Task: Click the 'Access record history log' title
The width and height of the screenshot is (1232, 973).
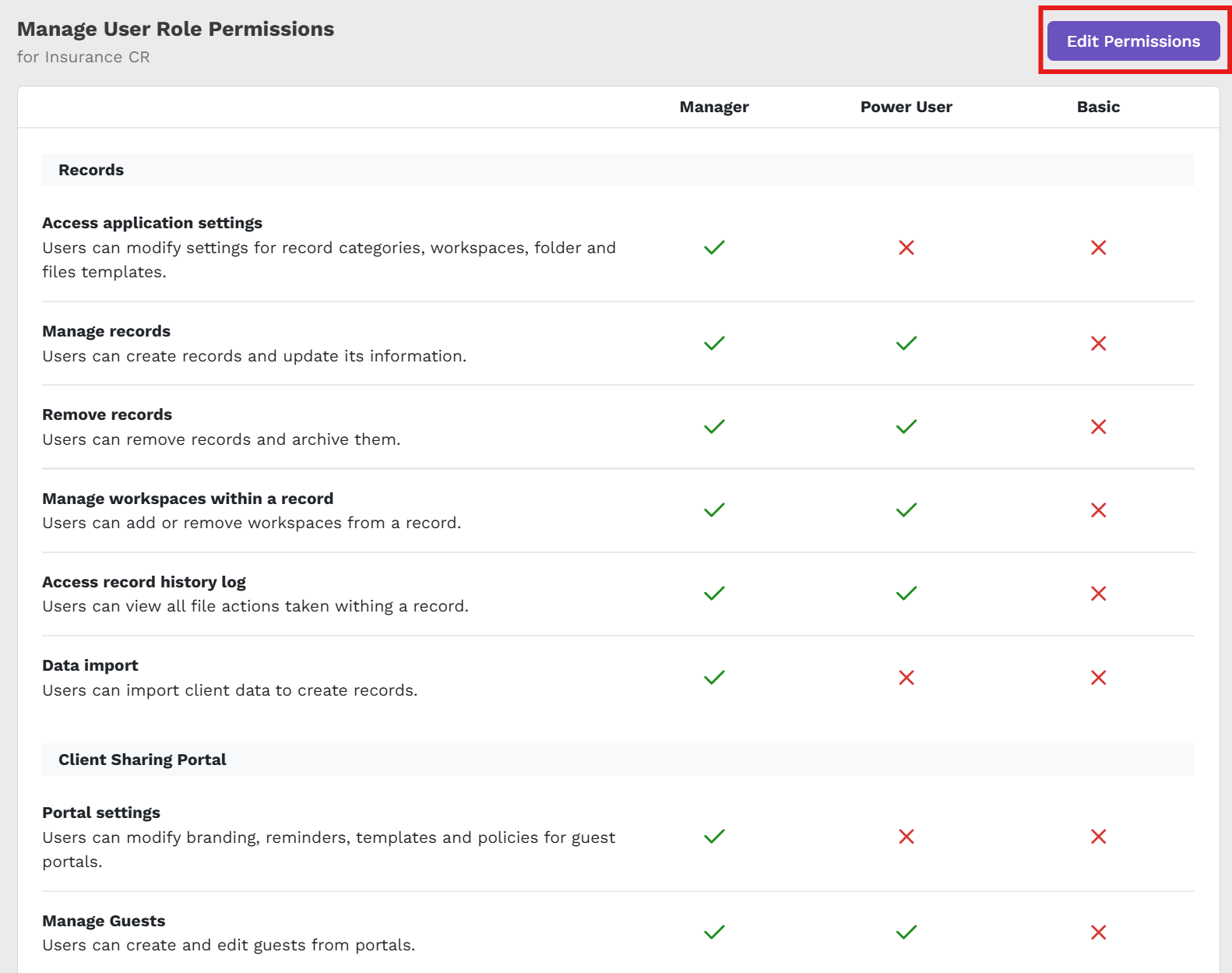Action: (144, 582)
